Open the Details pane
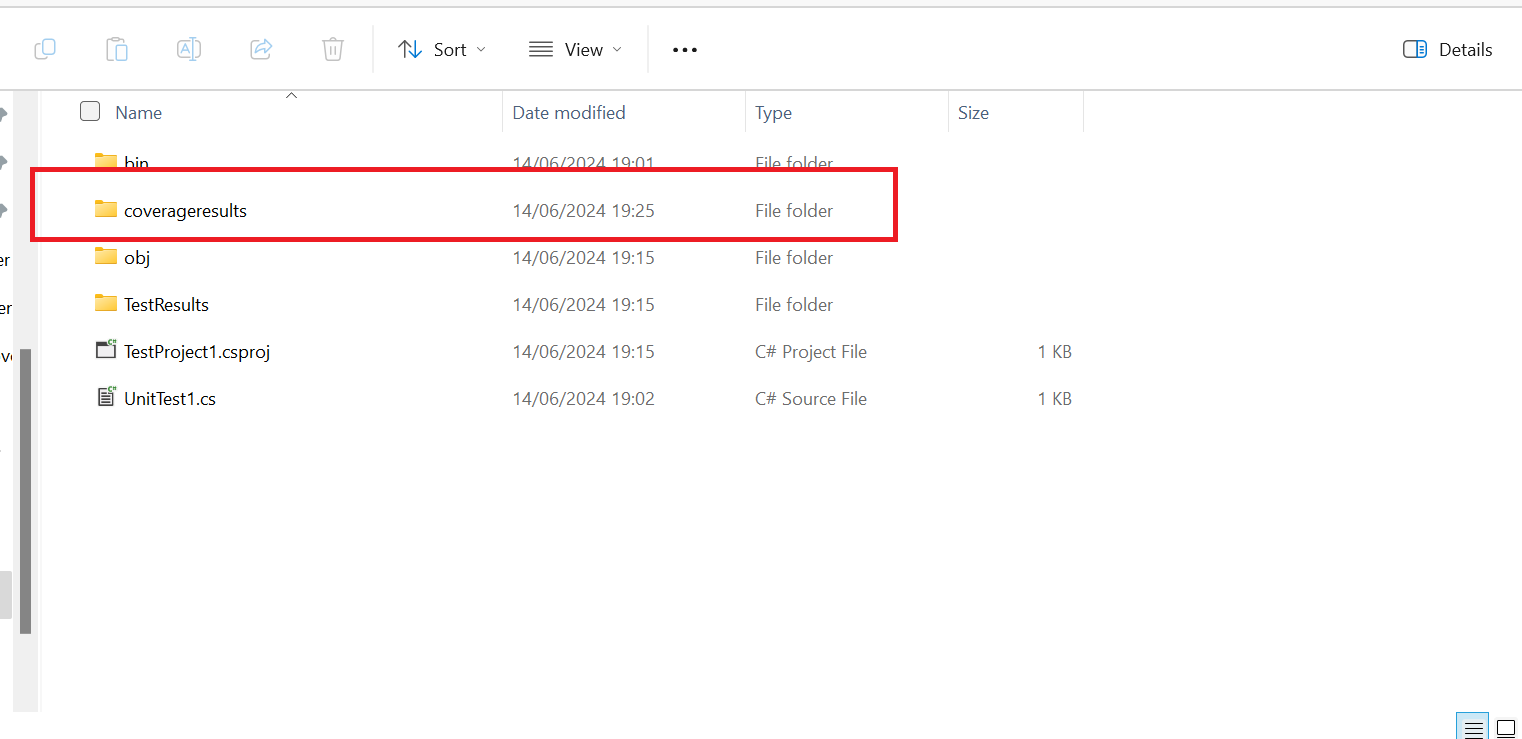Image resolution: width=1522 pixels, height=739 pixels. [1447, 49]
